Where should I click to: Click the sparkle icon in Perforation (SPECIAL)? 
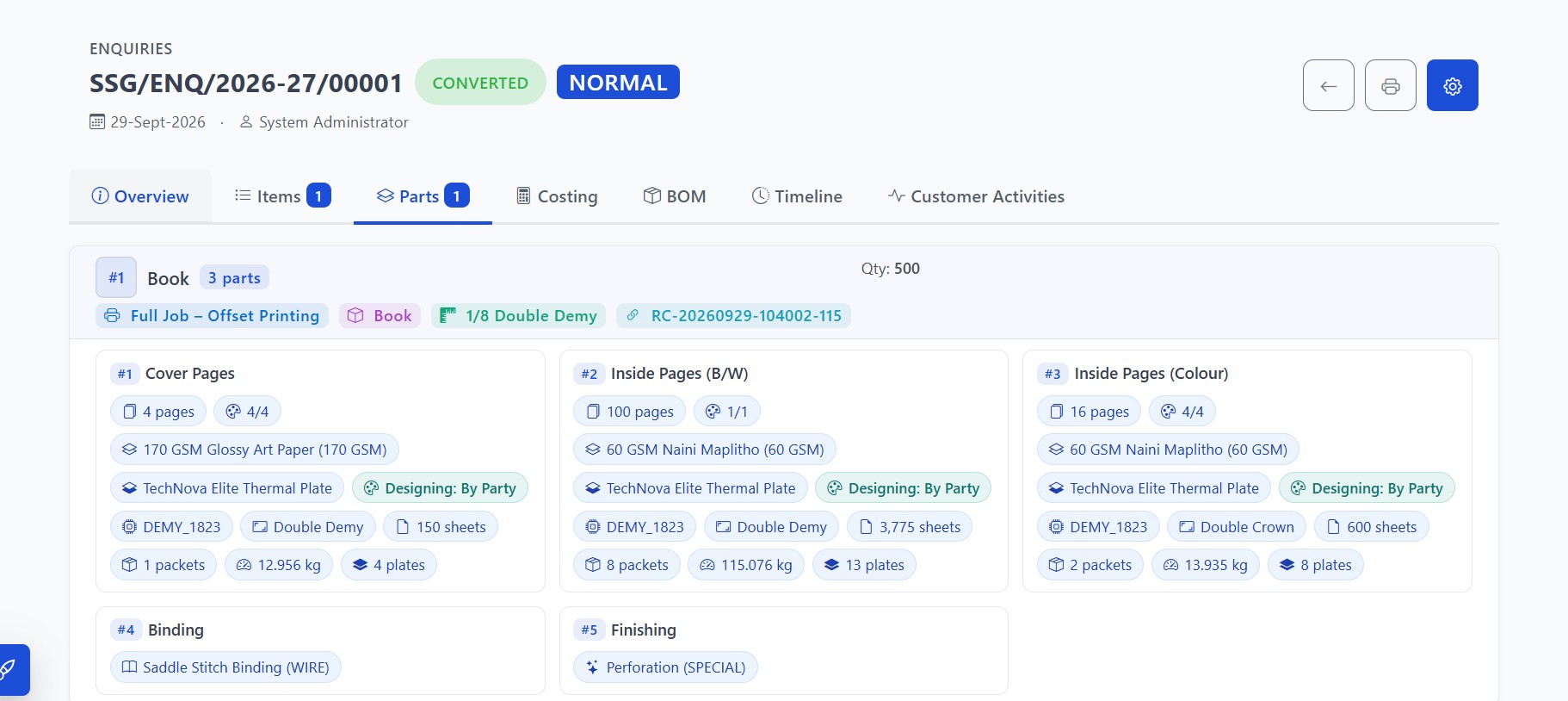coord(592,667)
